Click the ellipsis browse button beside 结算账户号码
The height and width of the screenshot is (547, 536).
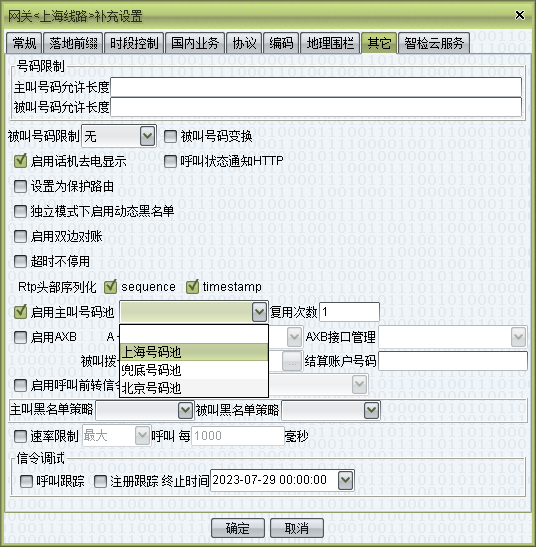(x=292, y=361)
